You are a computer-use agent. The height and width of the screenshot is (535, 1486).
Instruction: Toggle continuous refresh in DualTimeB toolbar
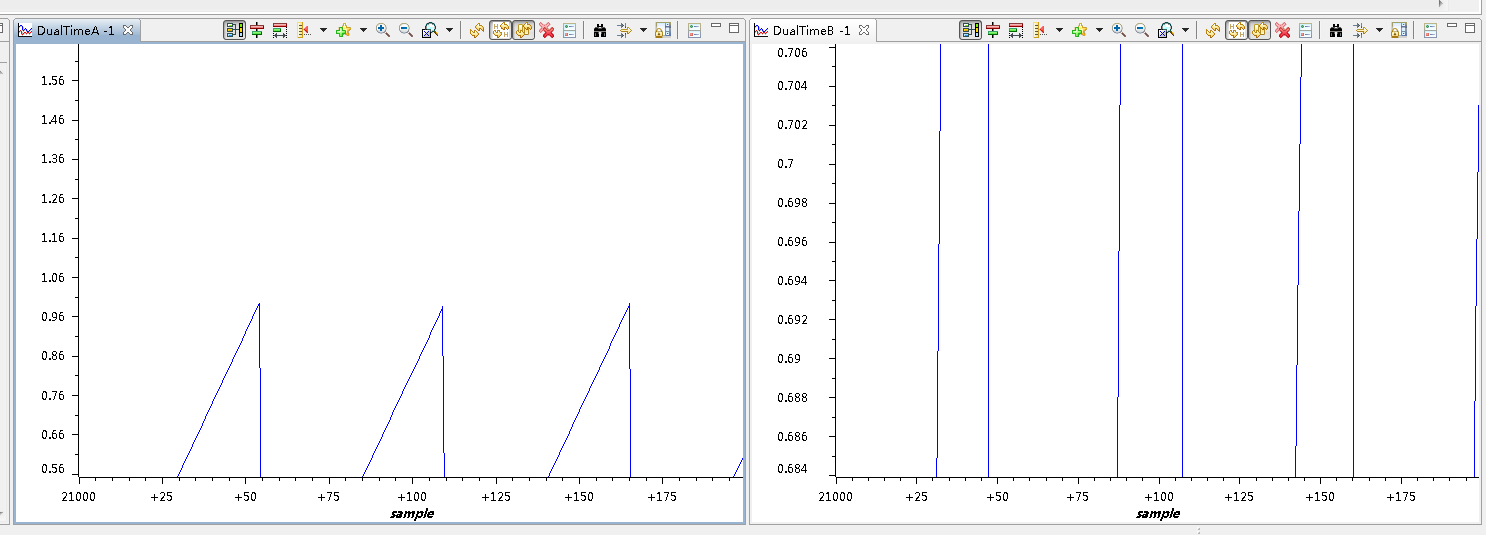1236,31
